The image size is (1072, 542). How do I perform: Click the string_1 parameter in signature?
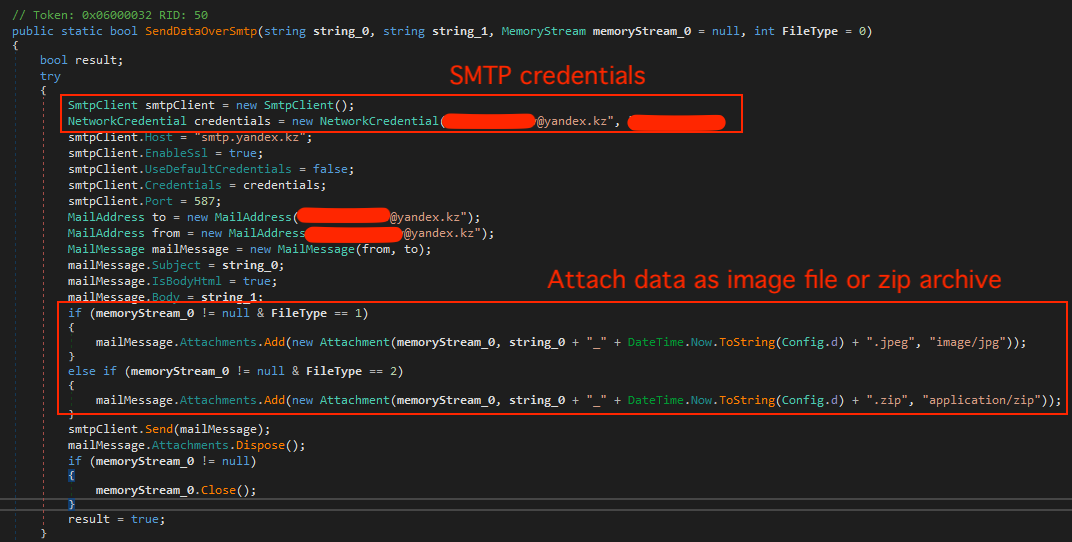[459, 31]
